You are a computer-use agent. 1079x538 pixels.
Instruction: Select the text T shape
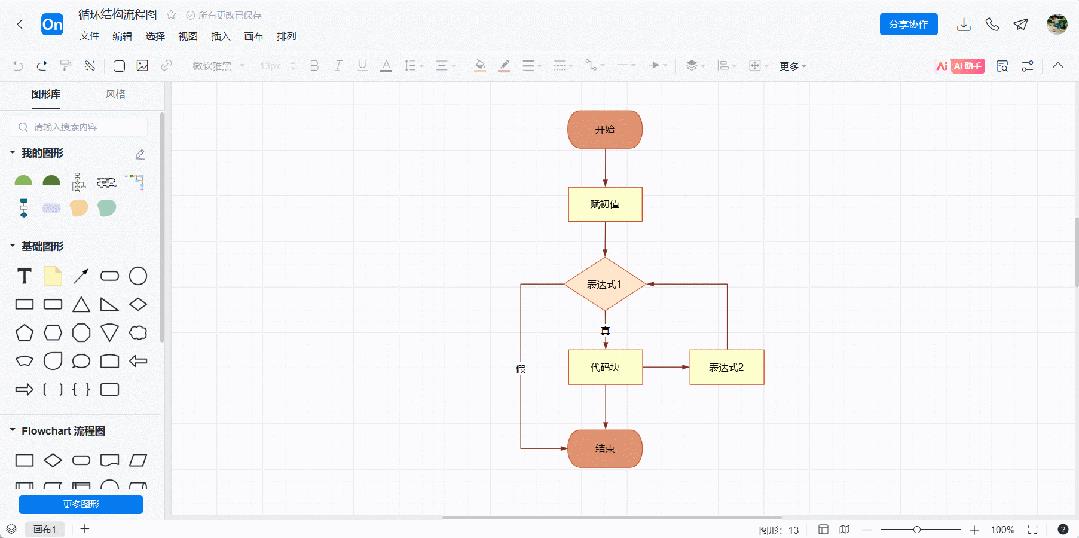tap(24, 277)
